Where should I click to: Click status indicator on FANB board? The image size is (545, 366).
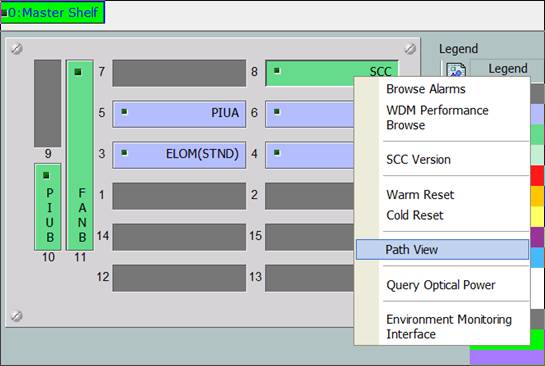[x=78, y=72]
